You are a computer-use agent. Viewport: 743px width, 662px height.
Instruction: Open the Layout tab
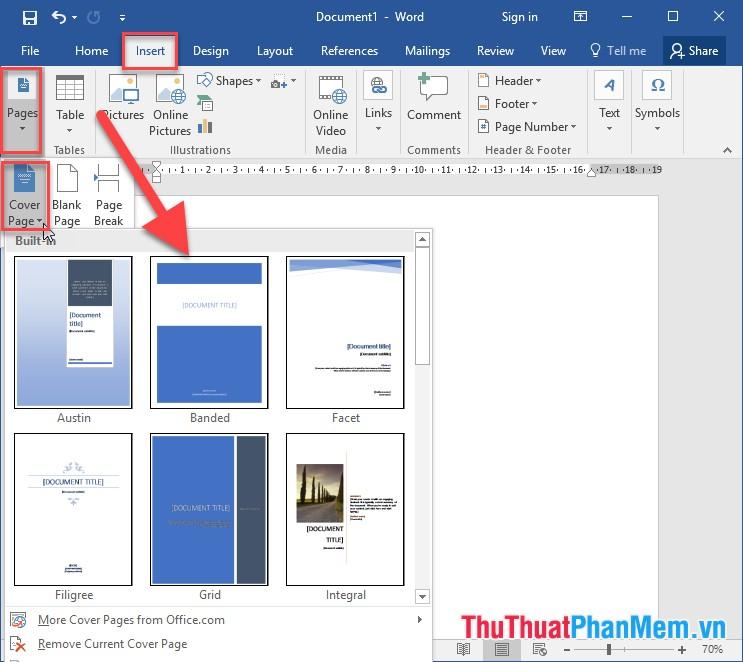pos(275,51)
